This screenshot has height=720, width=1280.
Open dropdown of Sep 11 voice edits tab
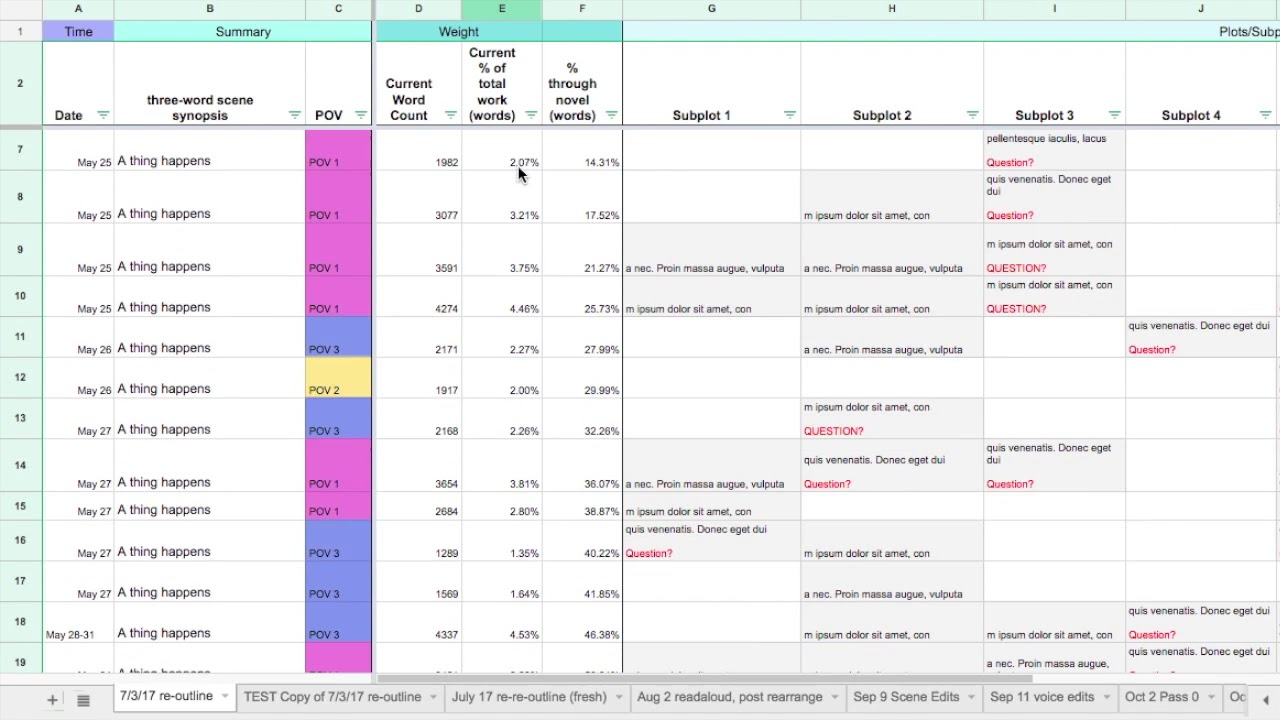1107,697
